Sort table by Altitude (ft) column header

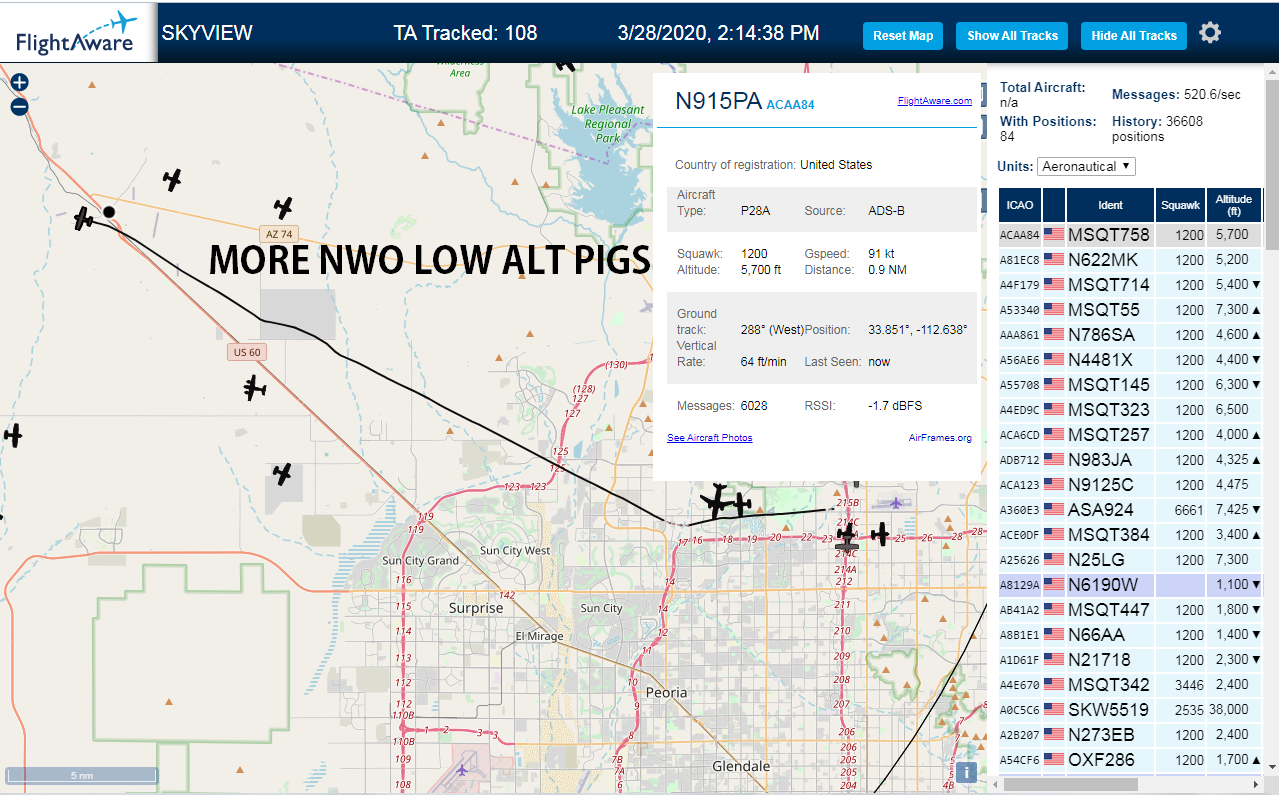[x=1234, y=205]
